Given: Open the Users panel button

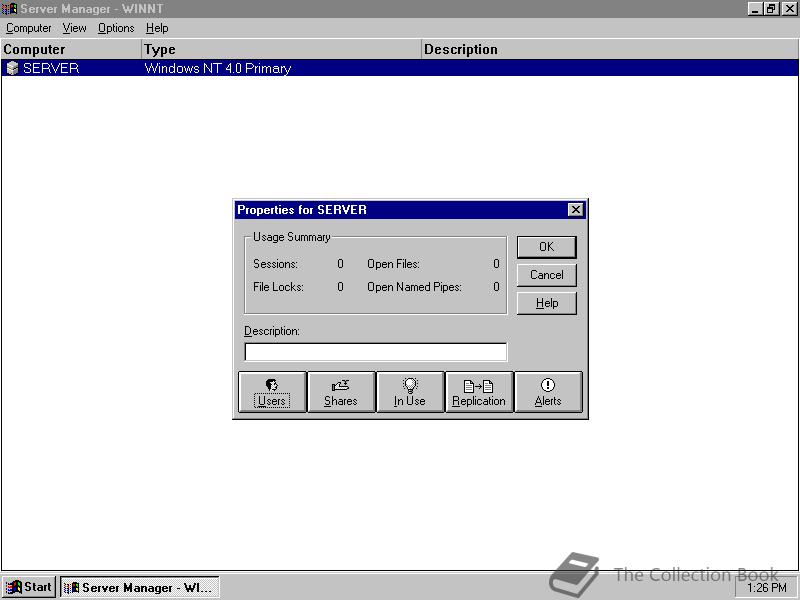Looking at the screenshot, I should [x=272, y=392].
